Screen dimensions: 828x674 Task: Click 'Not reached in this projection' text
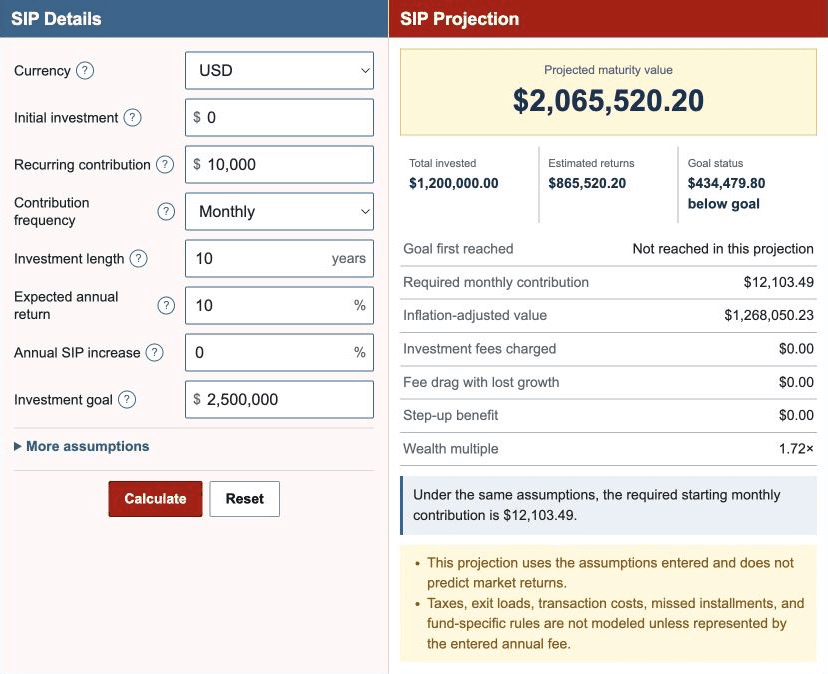point(723,249)
